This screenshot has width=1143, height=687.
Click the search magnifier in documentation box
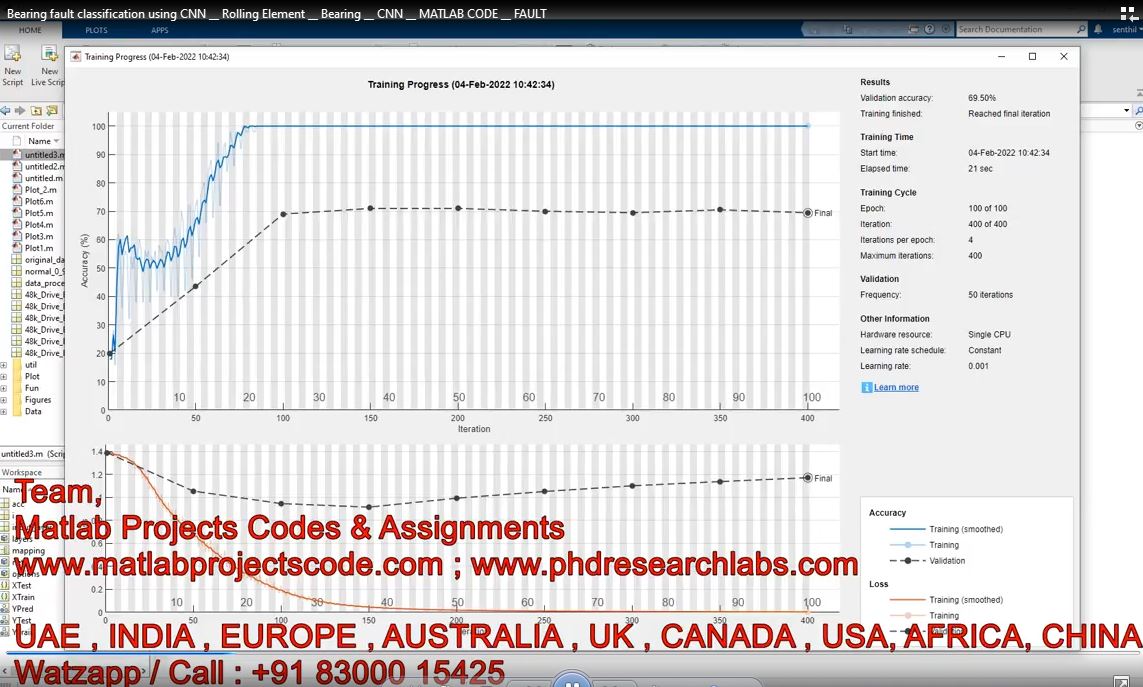[x=1081, y=30]
